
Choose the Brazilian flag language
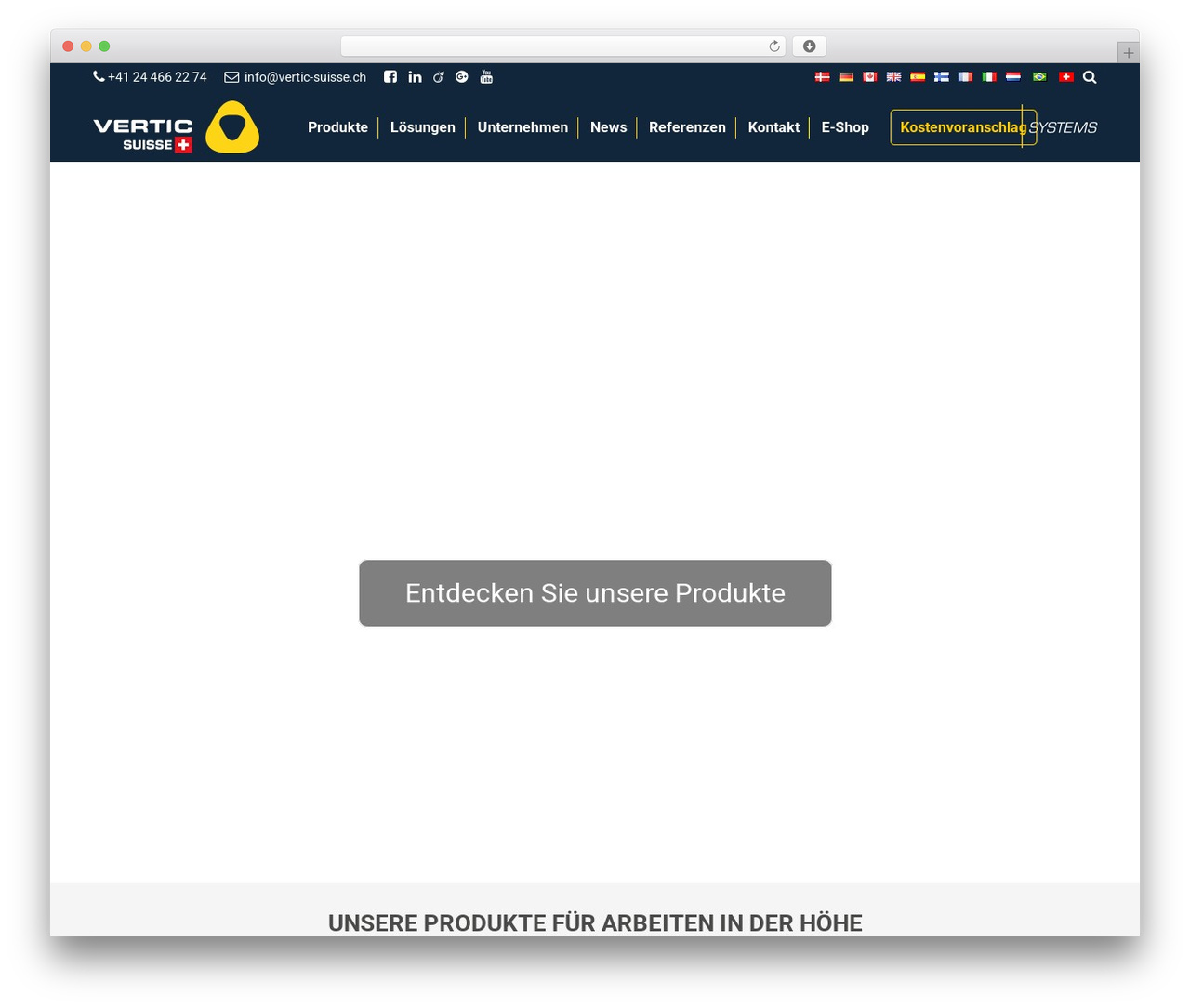[x=1039, y=77]
